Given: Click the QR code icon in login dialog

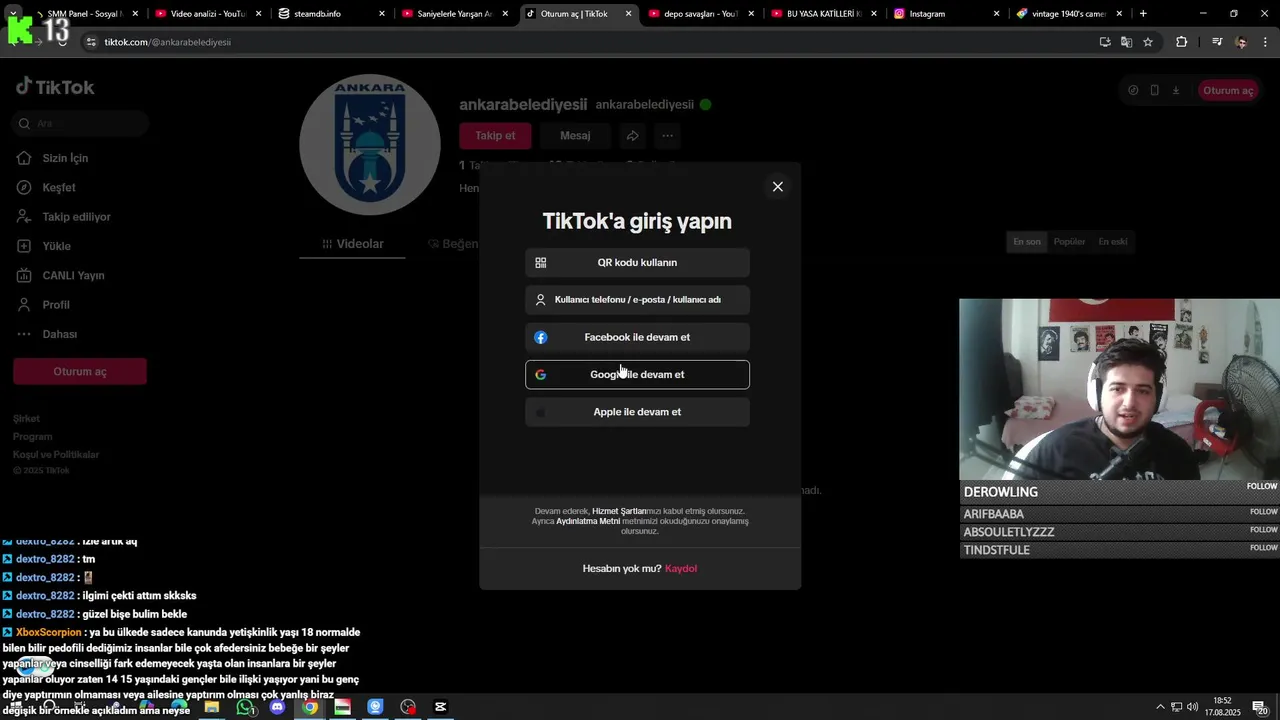Looking at the screenshot, I should click(541, 263).
